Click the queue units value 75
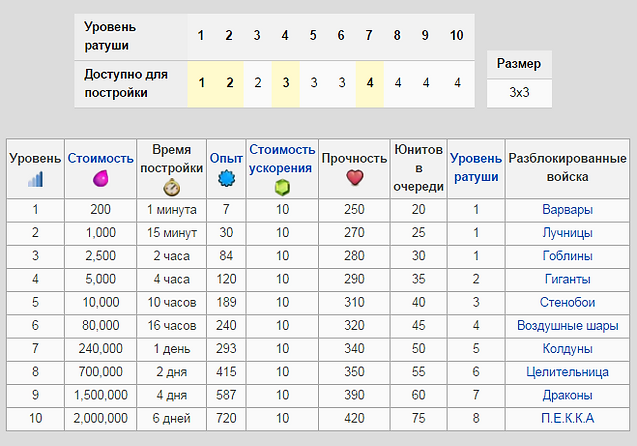The width and height of the screenshot is (637, 446). tap(418, 418)
